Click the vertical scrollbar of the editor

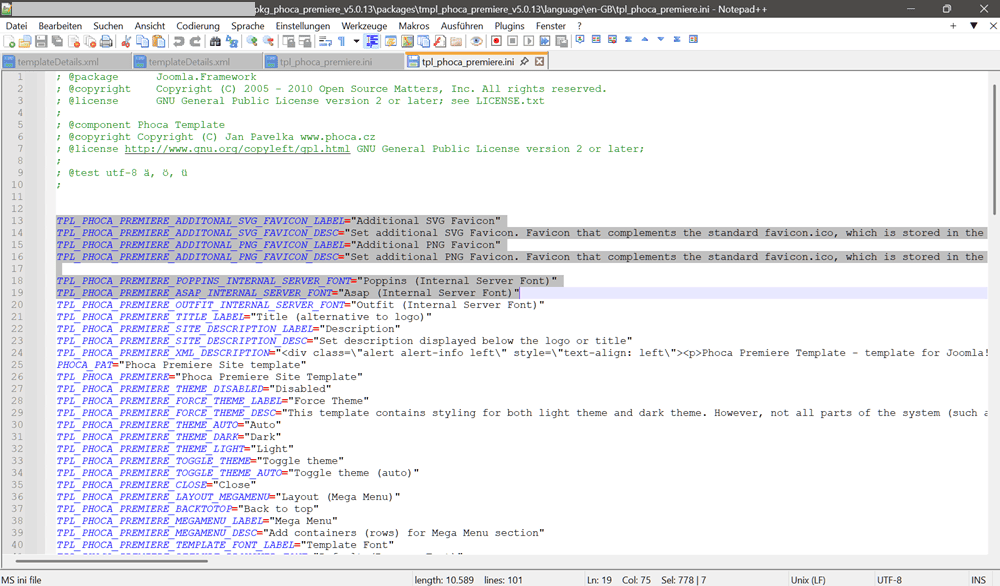pos(993,300)
